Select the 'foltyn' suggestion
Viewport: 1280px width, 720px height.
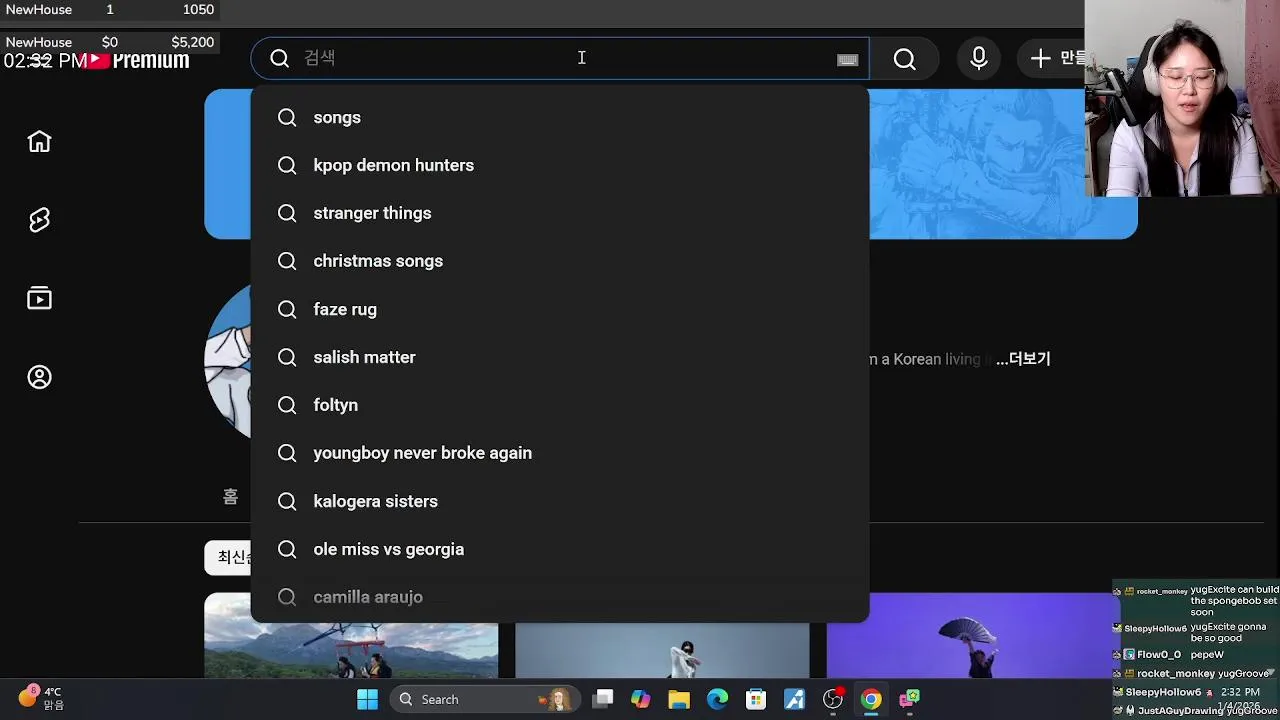point(560,405)
